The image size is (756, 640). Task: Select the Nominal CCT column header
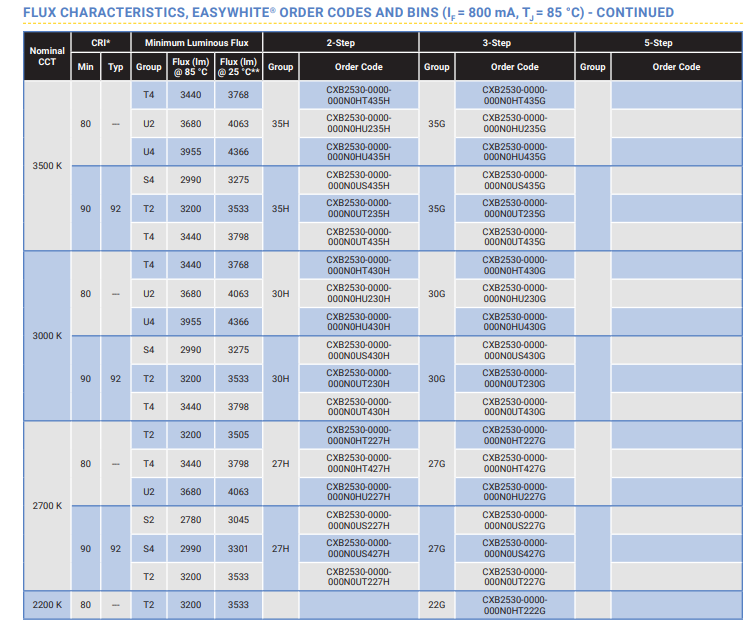(47, 56)
